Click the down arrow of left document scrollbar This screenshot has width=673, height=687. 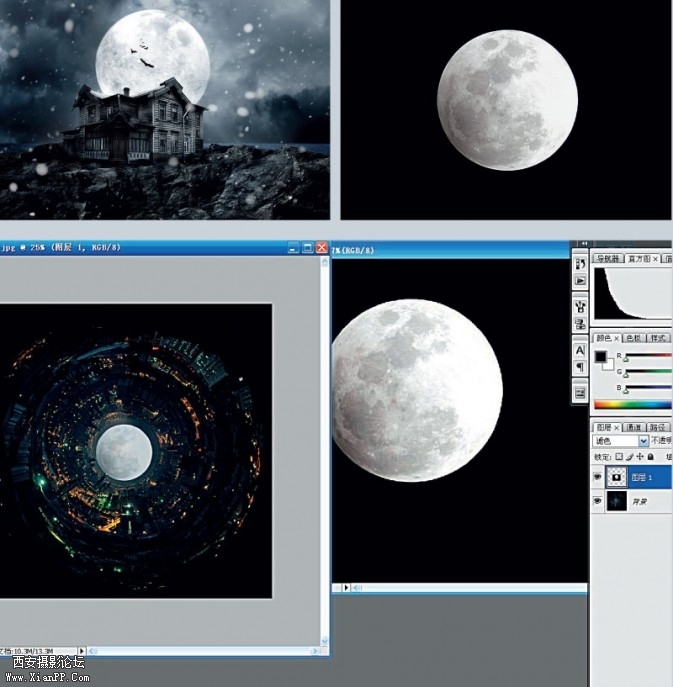point(325,642)
